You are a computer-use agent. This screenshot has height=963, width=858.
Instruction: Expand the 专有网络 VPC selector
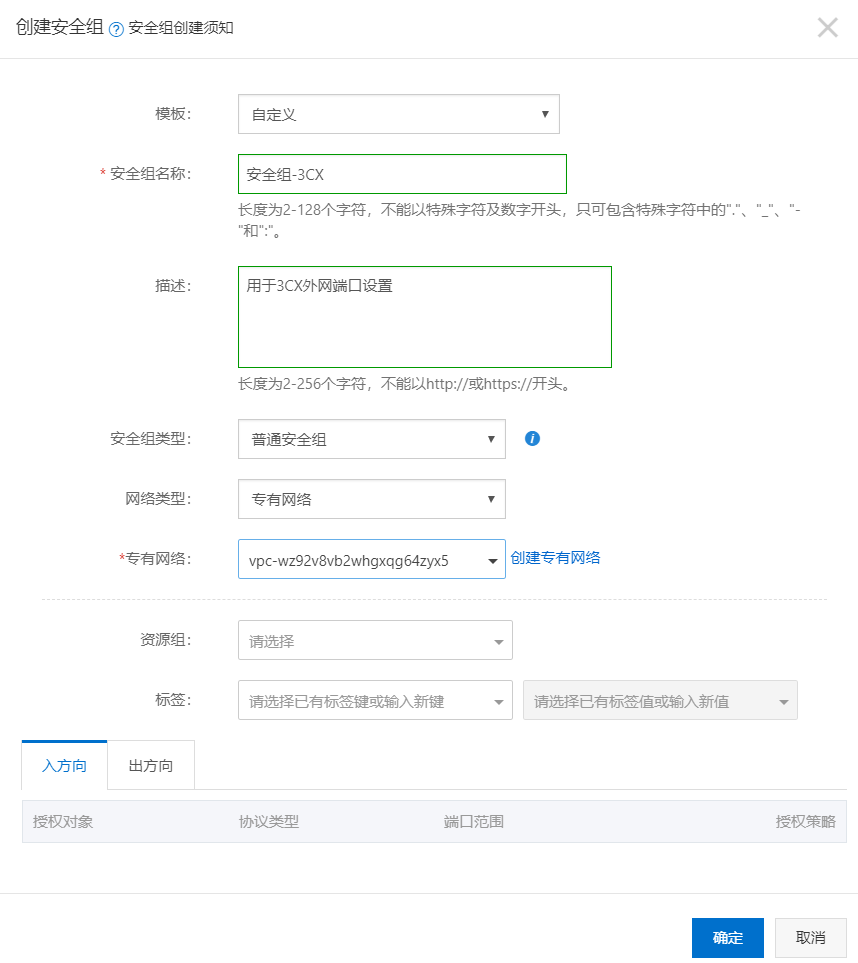[x=372, y=559]
